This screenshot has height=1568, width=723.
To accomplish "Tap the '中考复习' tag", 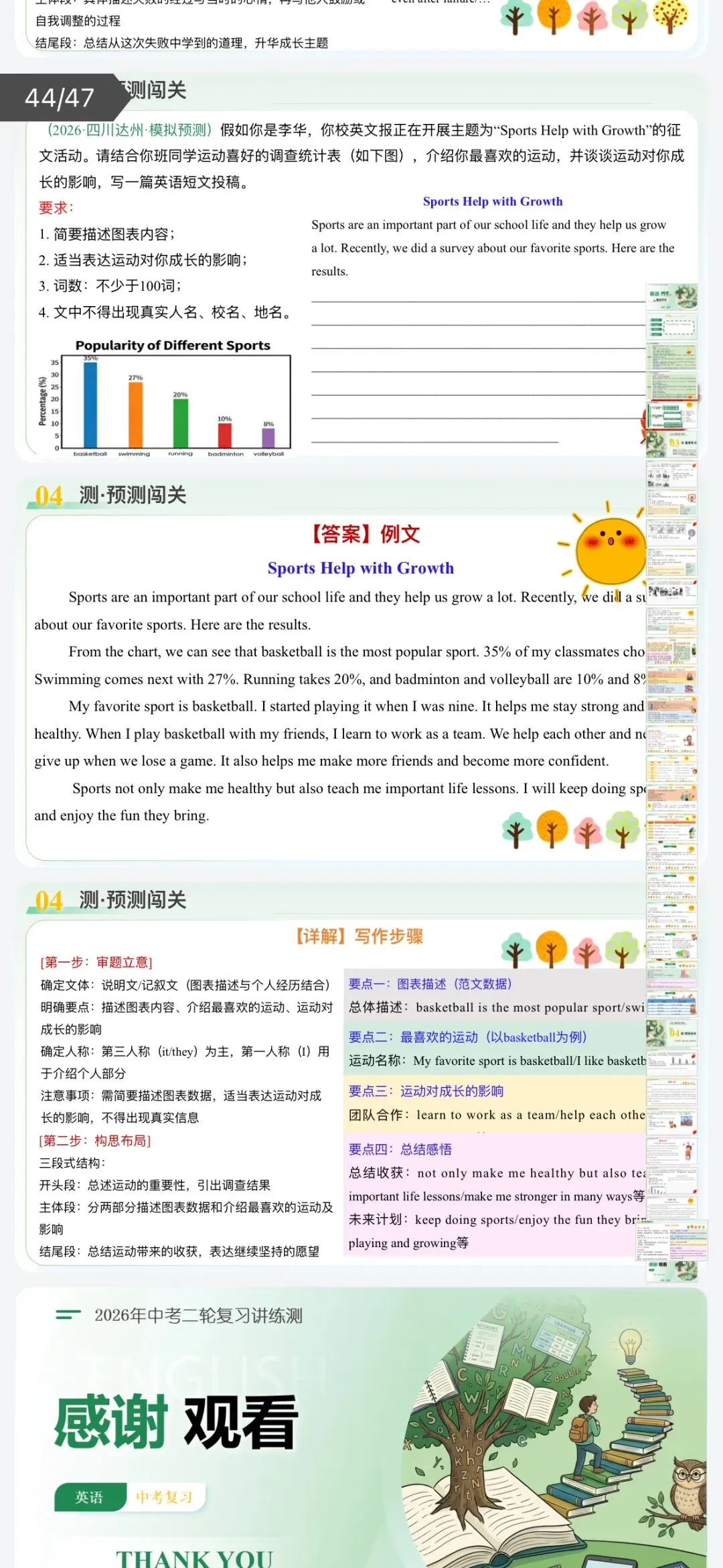I will 165,1497.
